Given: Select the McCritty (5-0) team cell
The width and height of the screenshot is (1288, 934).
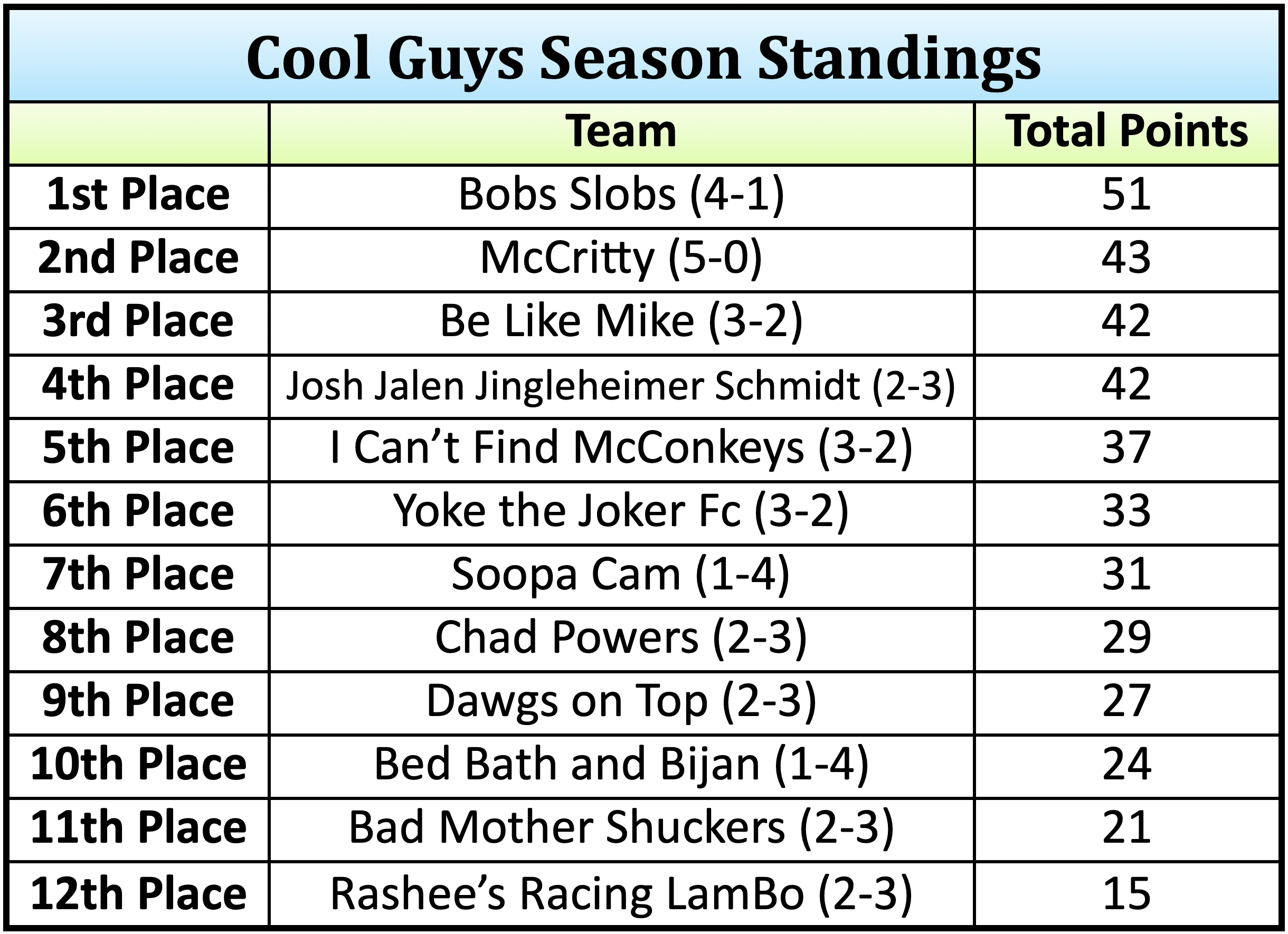Looking at the screenshot, I should point(621,259).
